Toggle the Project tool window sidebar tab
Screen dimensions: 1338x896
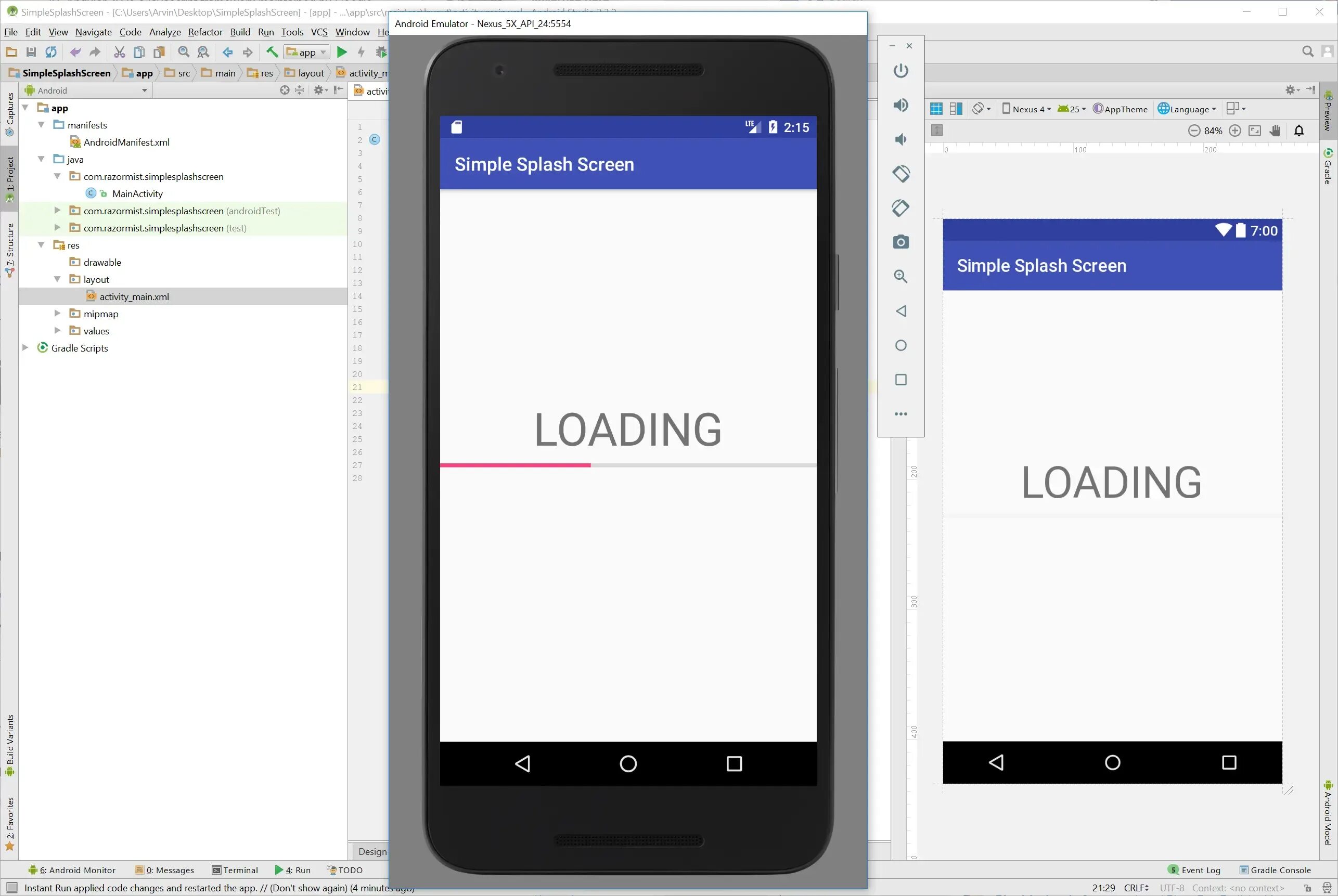tap(10, 178)
